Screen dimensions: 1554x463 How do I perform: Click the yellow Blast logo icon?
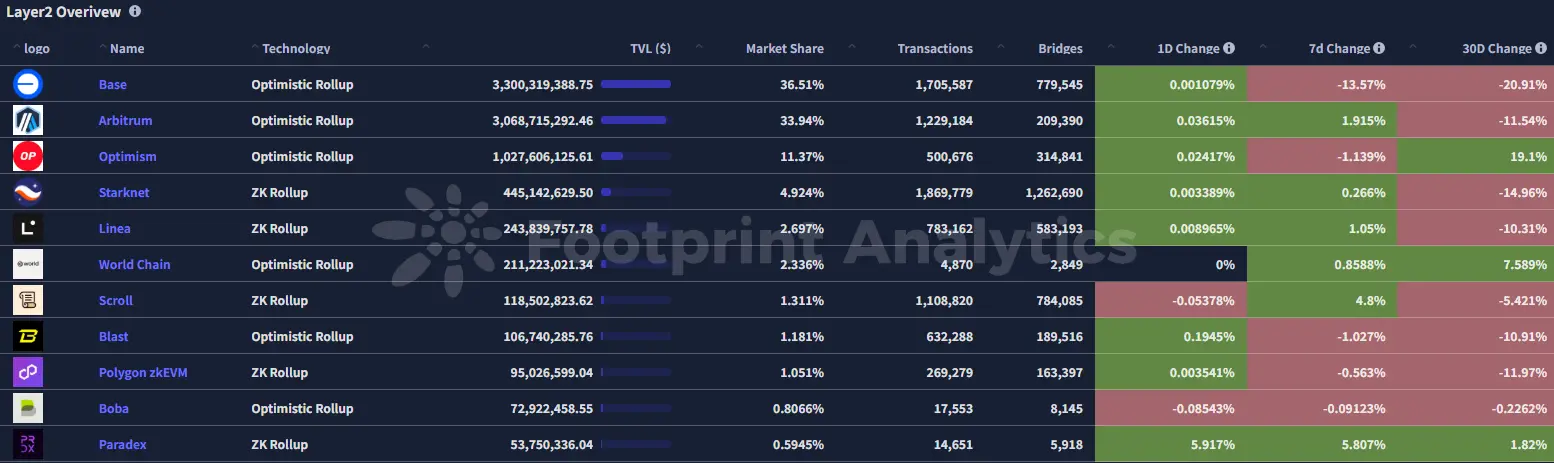point(27,337)
